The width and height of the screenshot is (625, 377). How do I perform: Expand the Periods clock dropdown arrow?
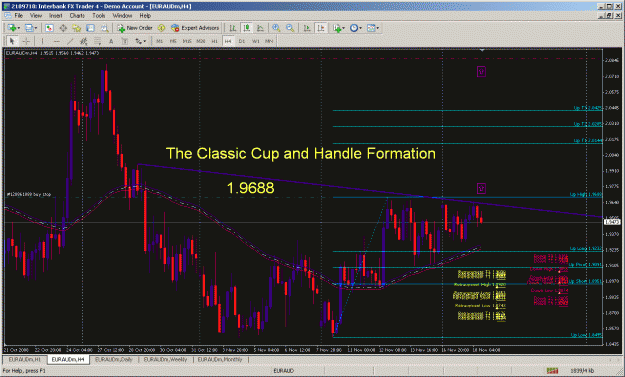(x=360, y=28)
